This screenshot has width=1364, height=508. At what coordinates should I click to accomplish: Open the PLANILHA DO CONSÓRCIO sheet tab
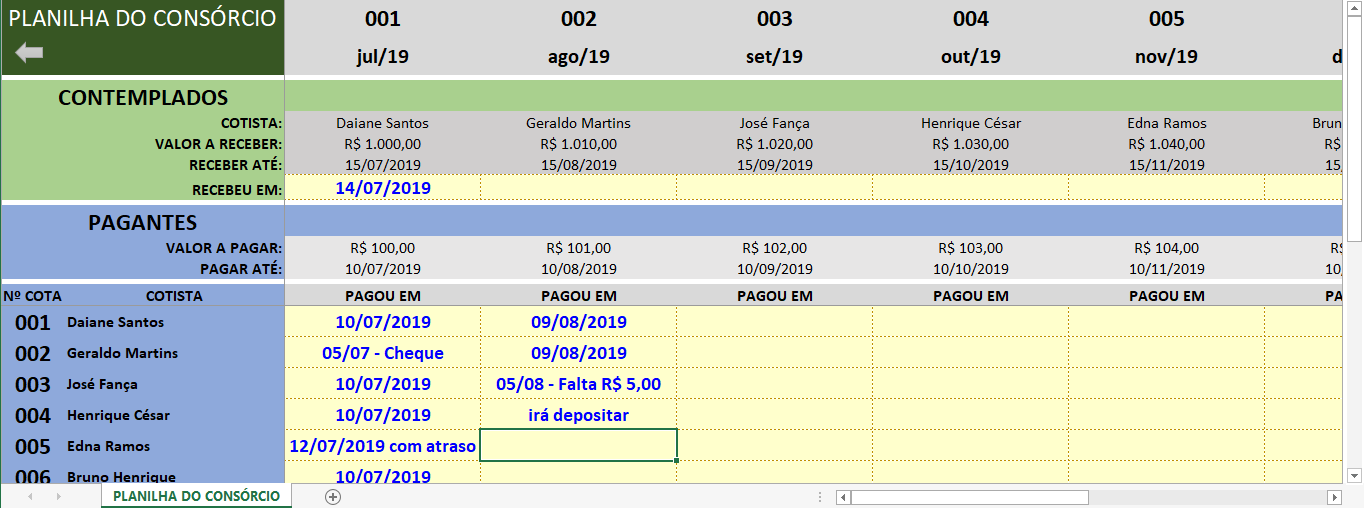tap(196, 497)
